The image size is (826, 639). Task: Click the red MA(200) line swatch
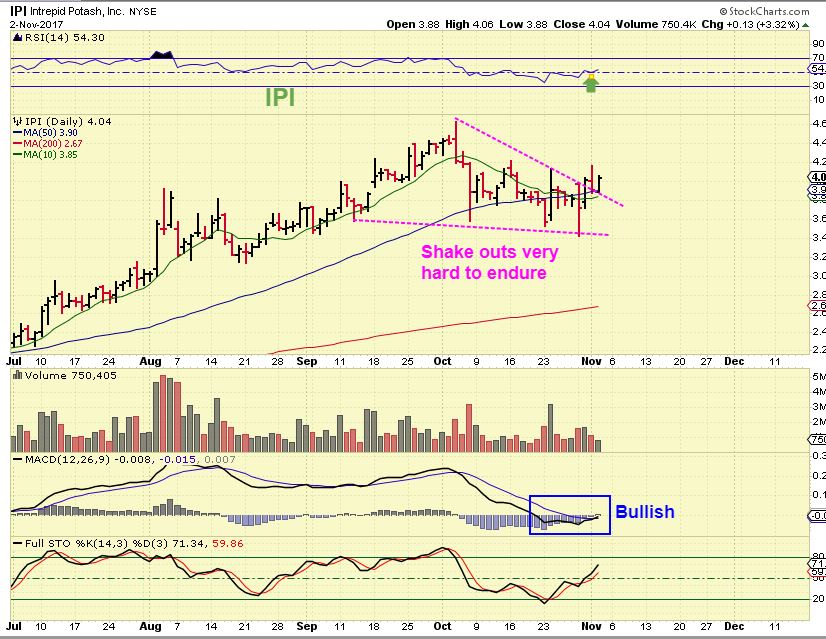click(x=18, y=144)
